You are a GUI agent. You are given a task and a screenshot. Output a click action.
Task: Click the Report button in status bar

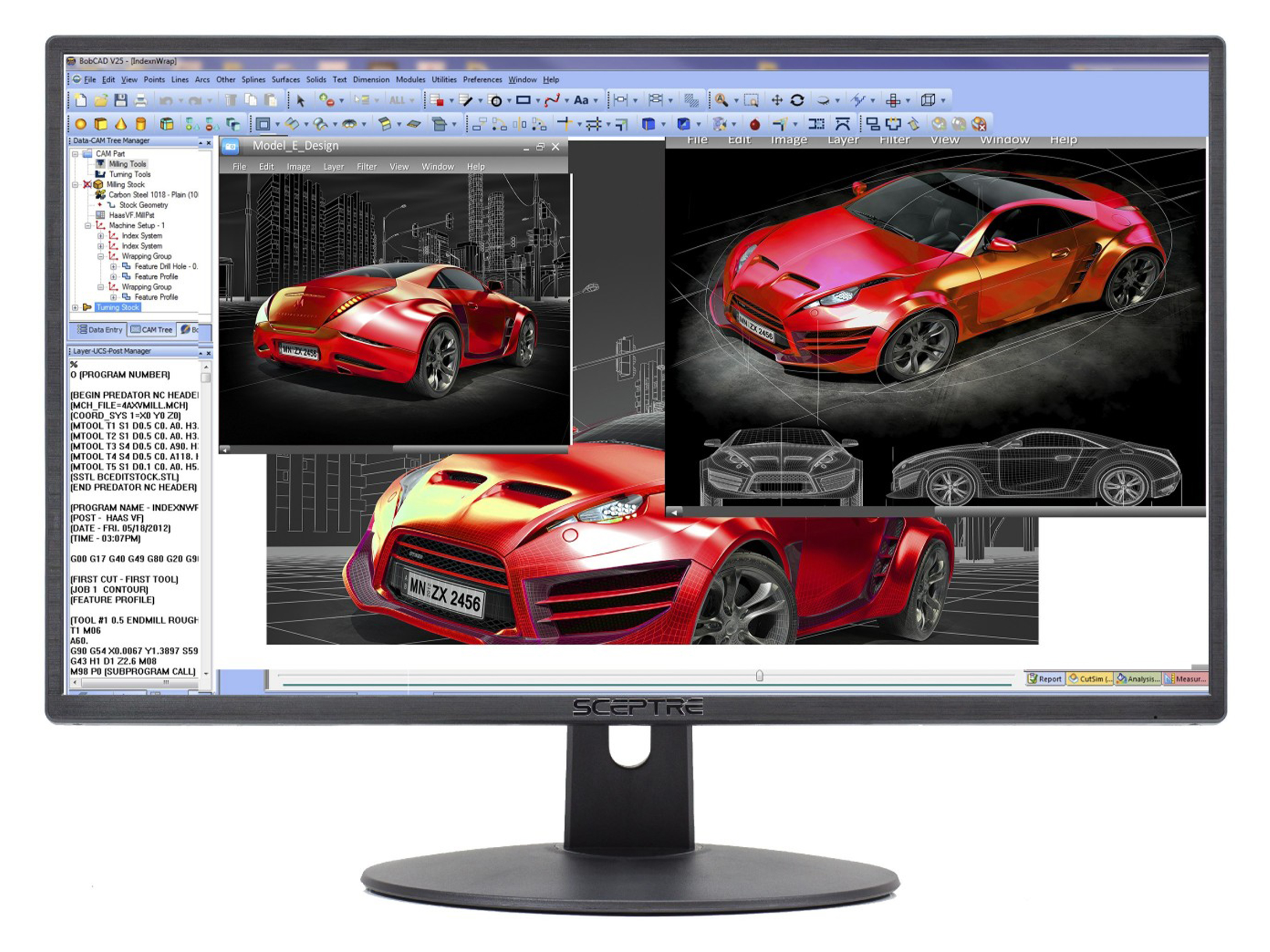pos(1045,679)
